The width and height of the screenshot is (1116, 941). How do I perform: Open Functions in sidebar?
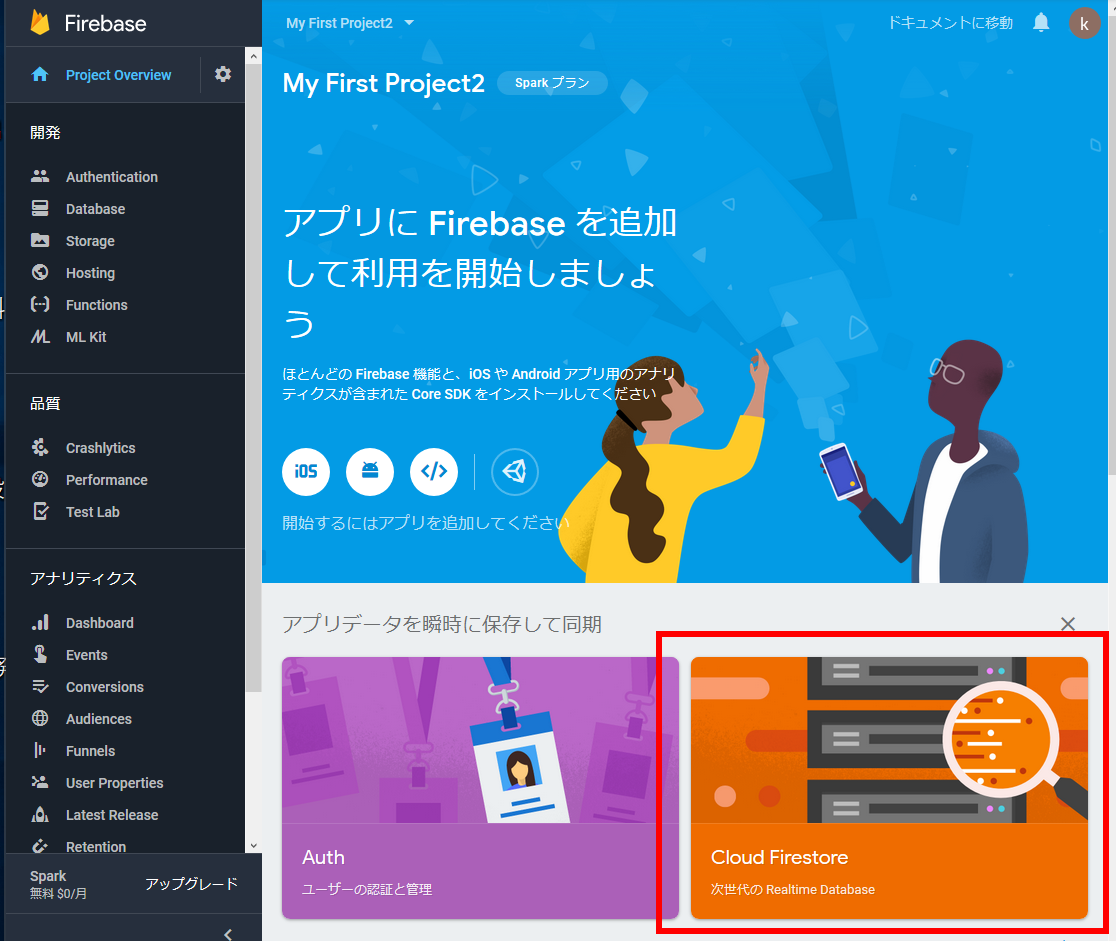[x=97, y=305]
